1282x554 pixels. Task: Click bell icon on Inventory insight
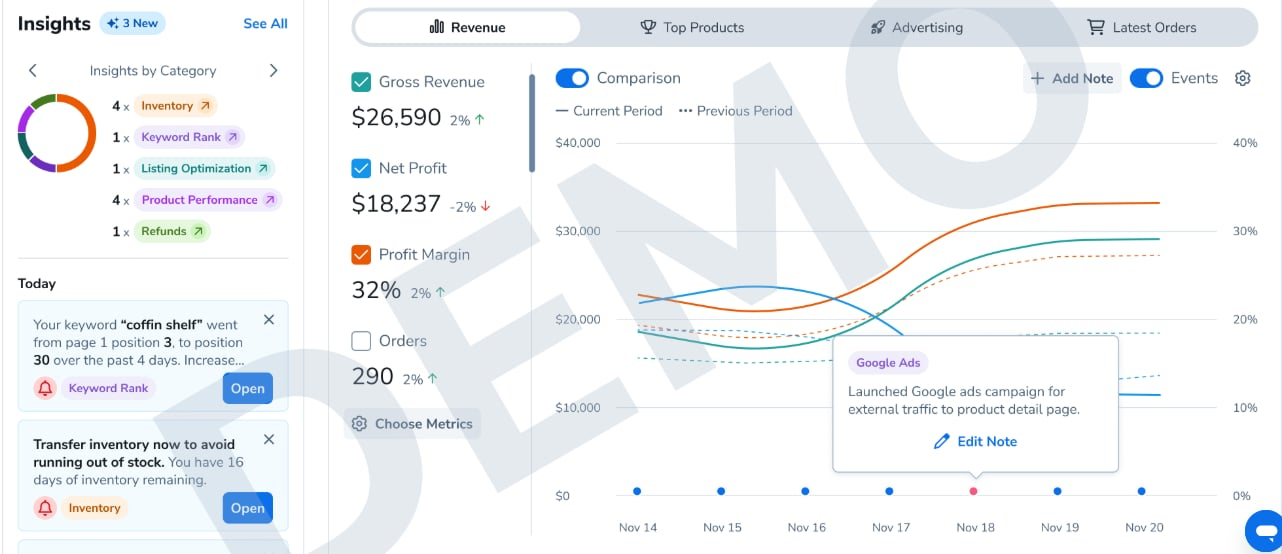pos(45,508)
